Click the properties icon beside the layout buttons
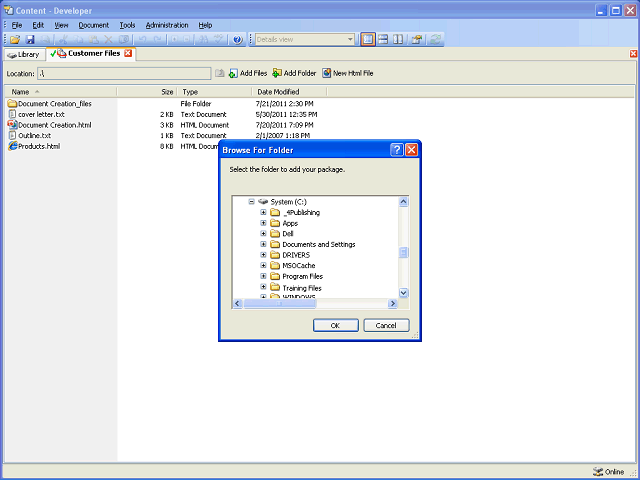 pyautogui.click(x=417, y=40)
